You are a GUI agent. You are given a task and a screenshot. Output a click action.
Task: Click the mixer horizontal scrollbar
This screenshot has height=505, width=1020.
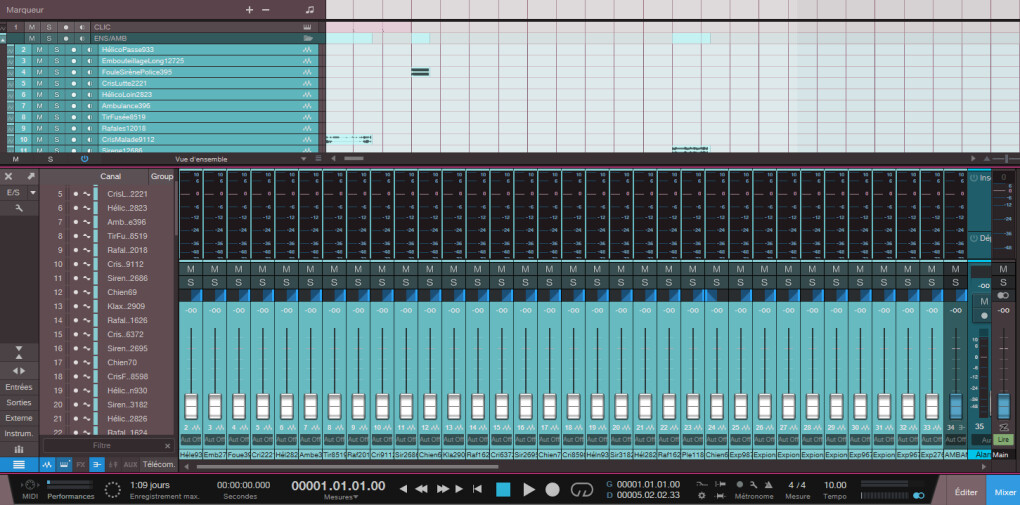347,467
